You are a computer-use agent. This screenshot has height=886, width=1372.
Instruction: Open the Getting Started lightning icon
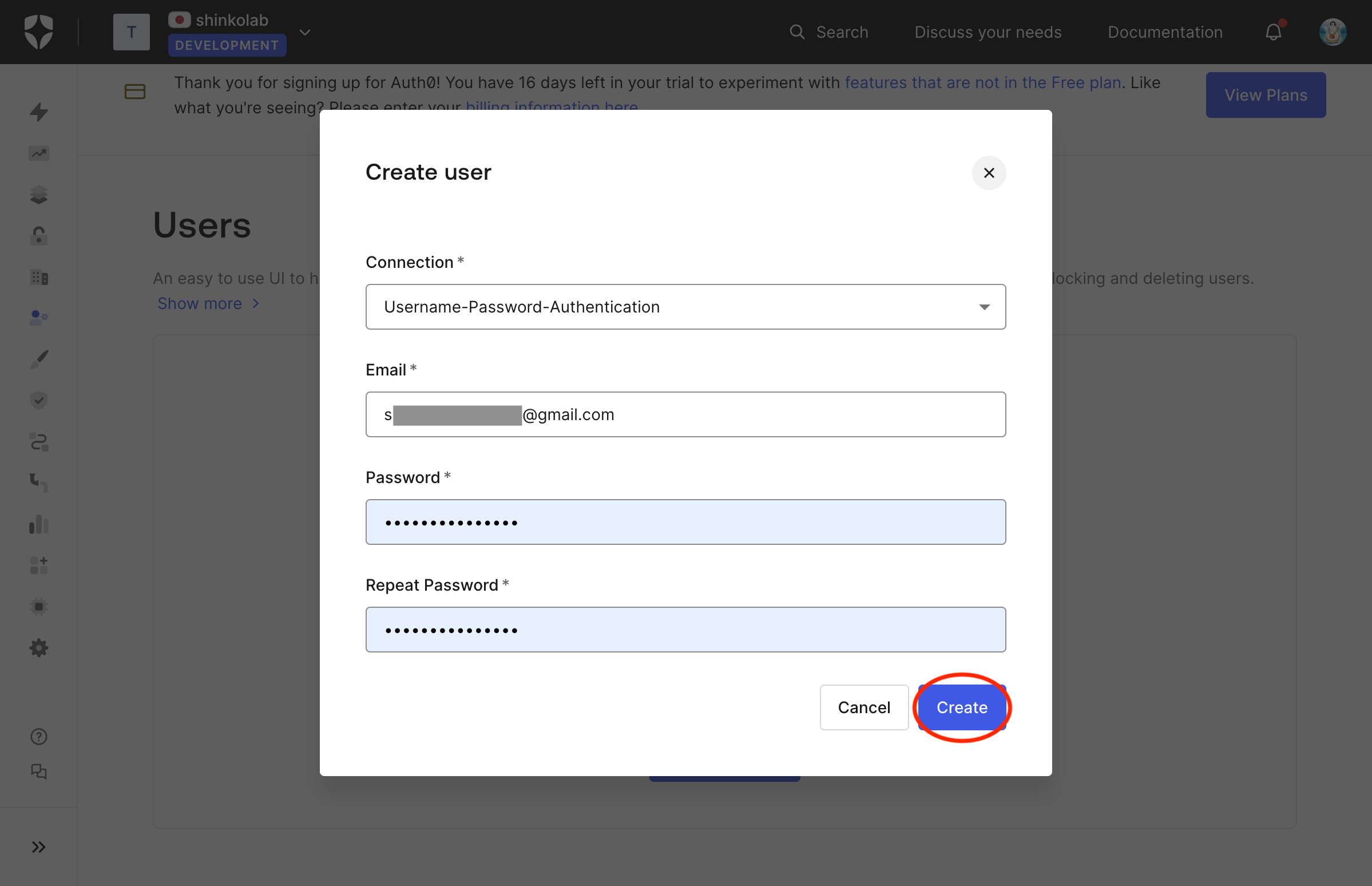click(38, 113)
